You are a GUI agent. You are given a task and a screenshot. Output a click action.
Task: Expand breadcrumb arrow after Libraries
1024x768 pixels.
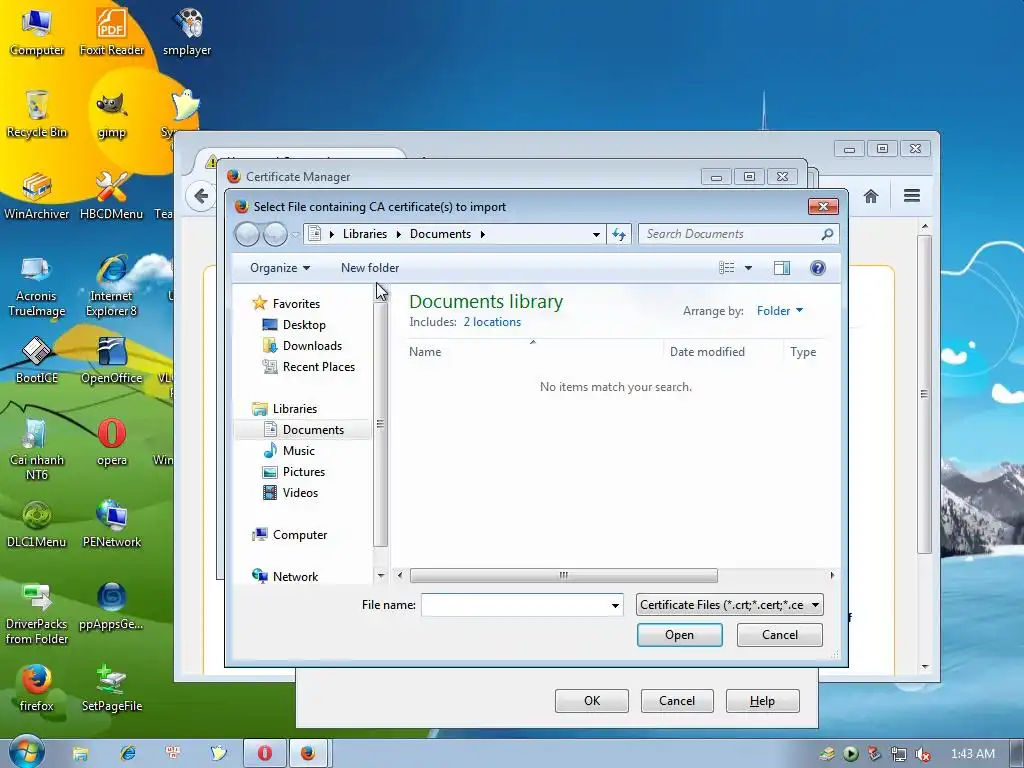[x=398, y=234]
